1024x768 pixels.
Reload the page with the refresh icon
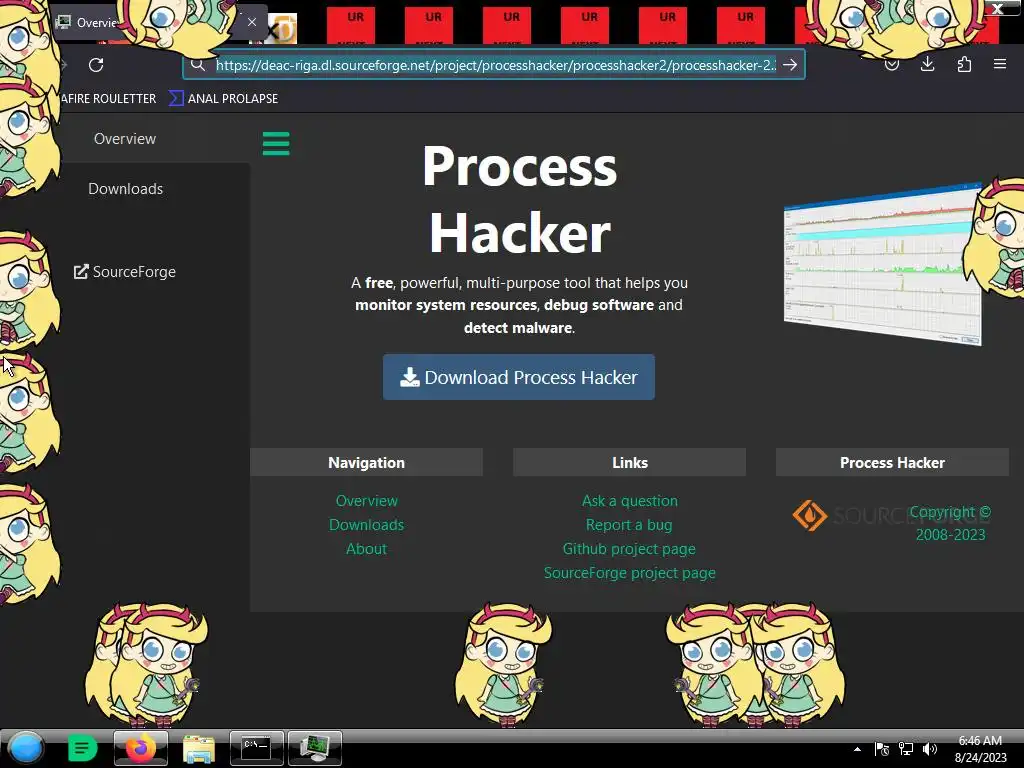coord(96,65)
